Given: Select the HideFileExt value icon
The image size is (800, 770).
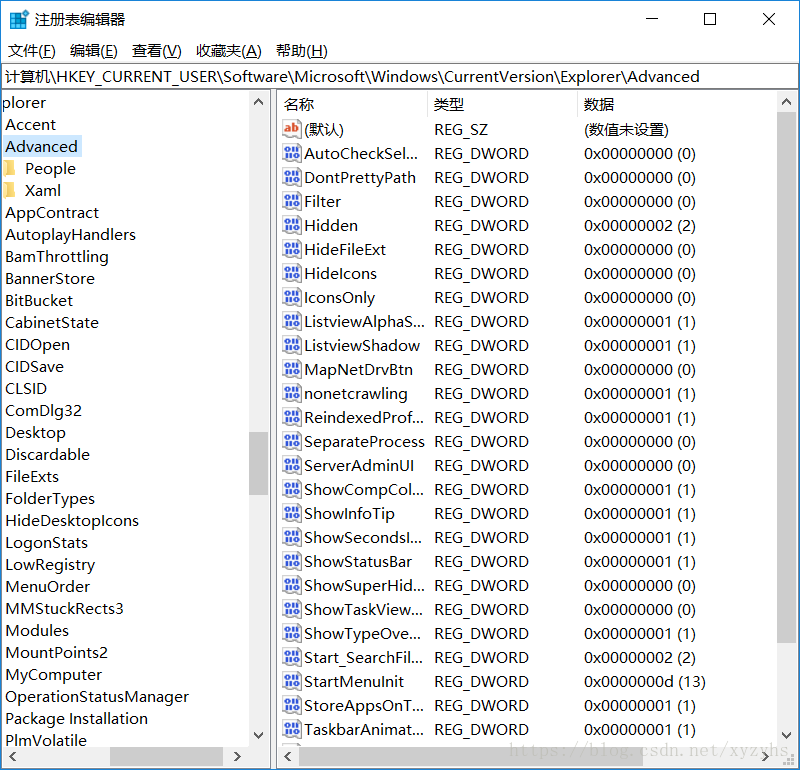Looking at the screenshot, I should coord(291,249).
